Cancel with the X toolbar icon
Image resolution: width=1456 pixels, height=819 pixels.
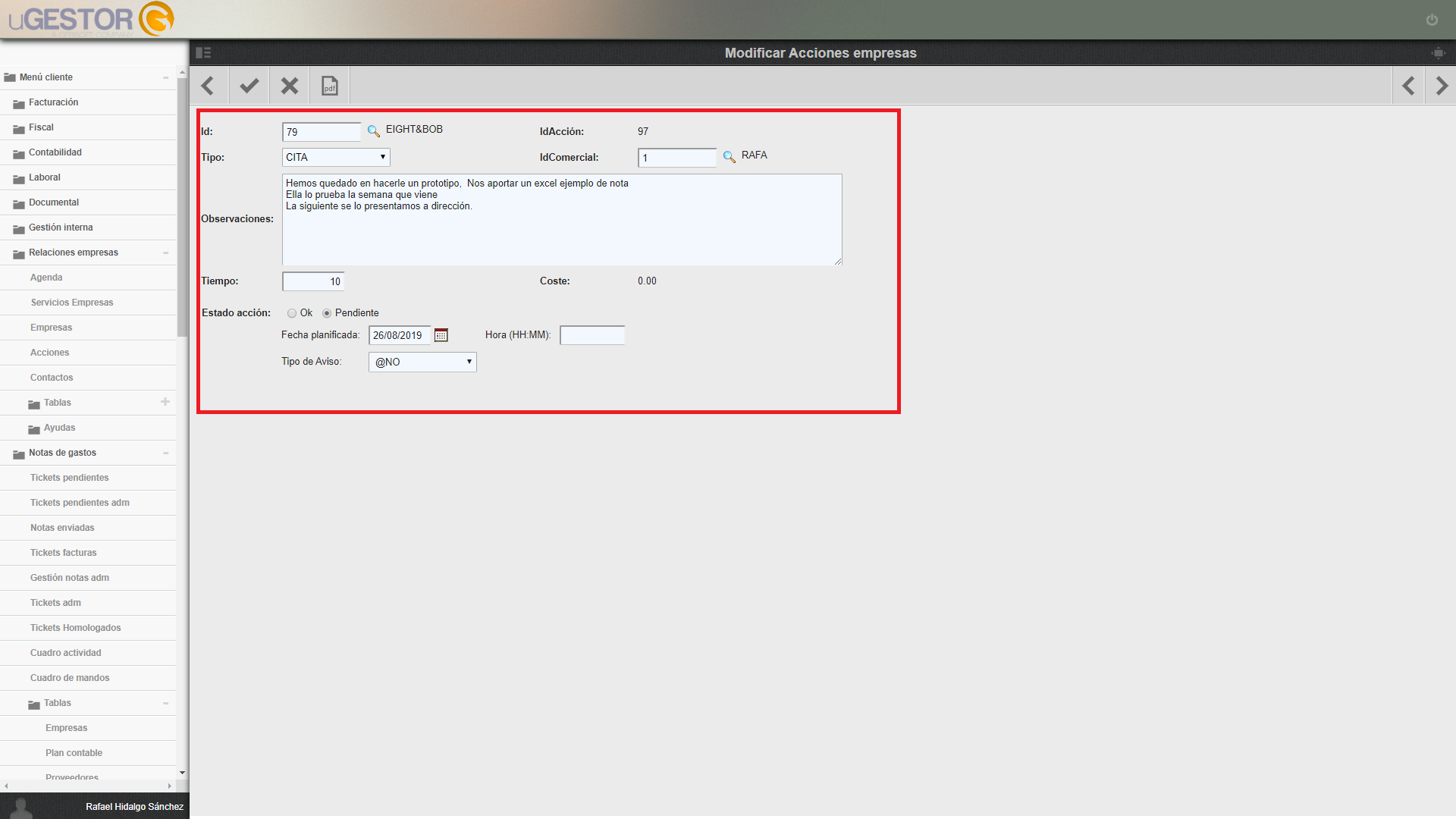click(x=290, y=86)
